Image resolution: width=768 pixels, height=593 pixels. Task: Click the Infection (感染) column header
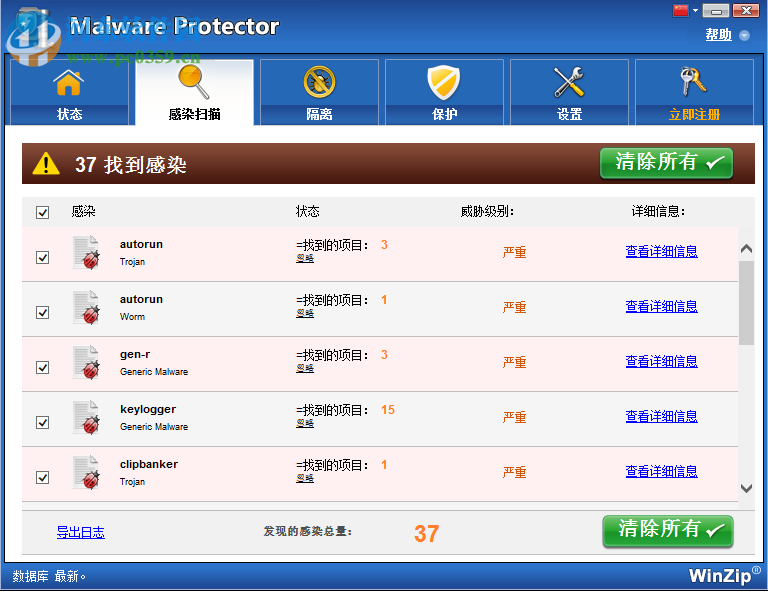click(x=83, y=212)
